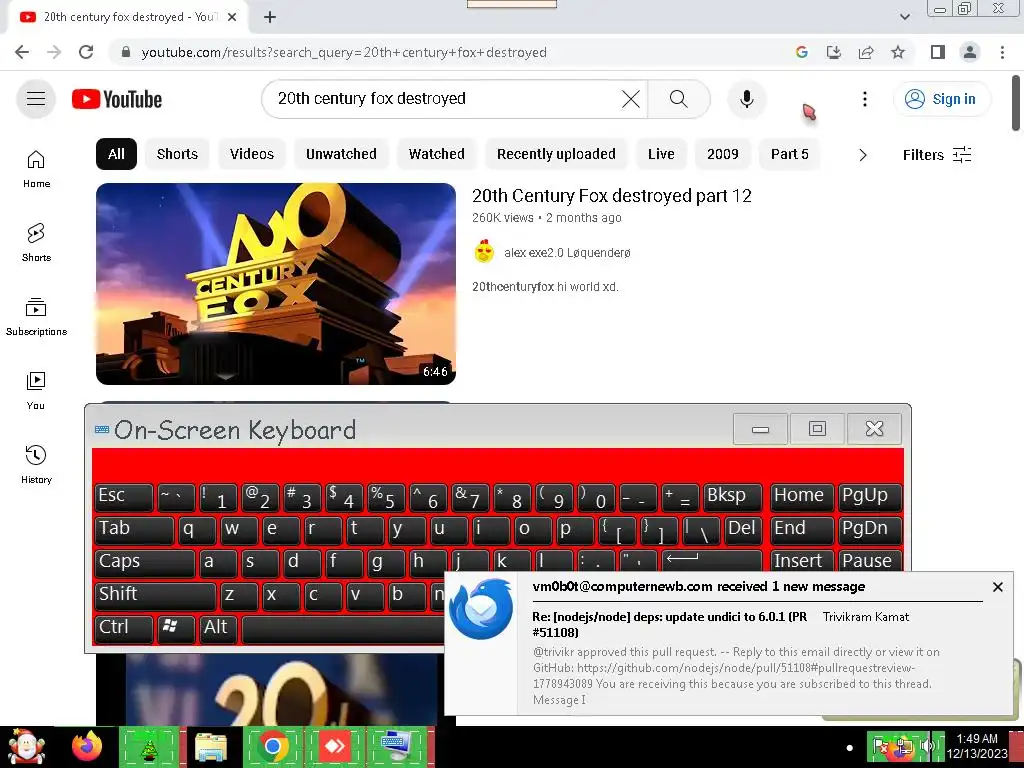Reload the page in Chrome
This screenshot has height=768, width=1024.
(x=86, y=52)
